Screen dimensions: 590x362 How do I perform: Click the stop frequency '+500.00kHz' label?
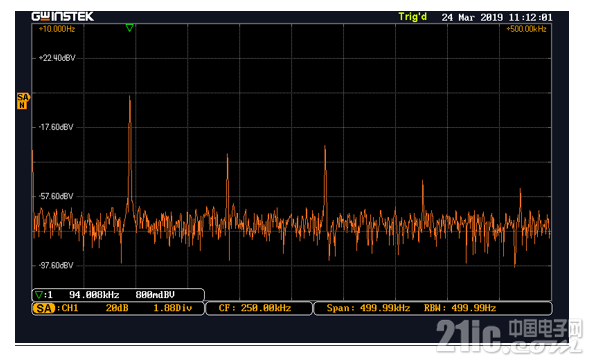[x=526, y=29]
